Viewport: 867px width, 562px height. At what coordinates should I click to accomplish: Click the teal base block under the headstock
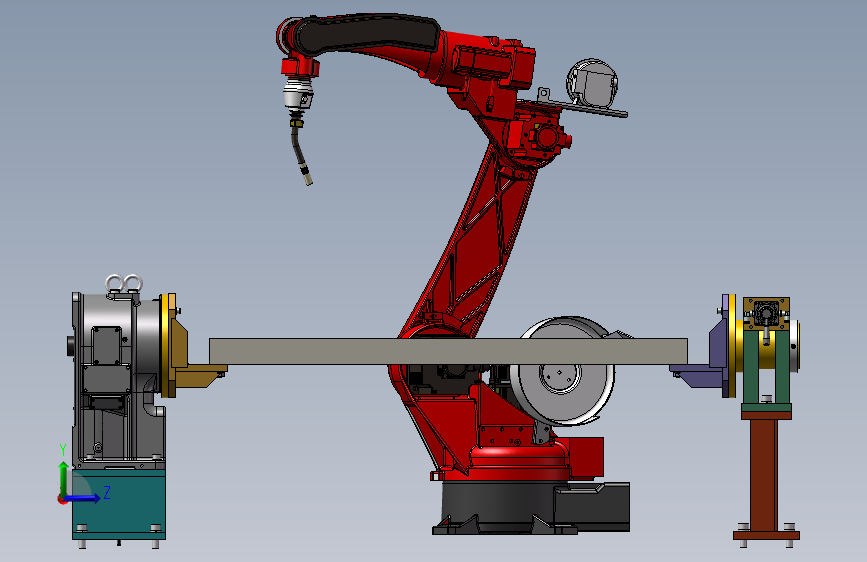pyautogui.click(x=119, y=503)
